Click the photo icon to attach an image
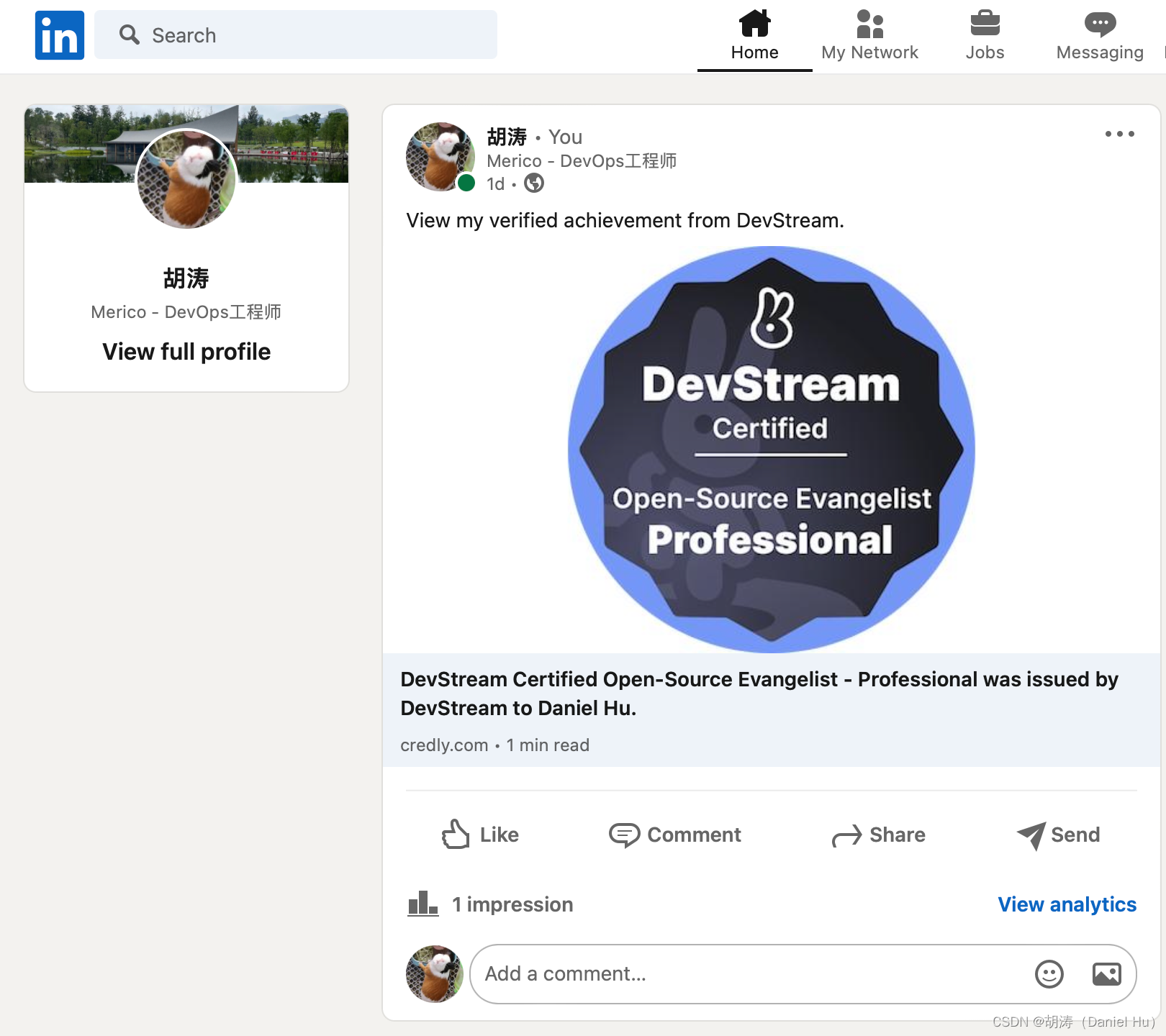1166x1036 pixels. click(1106, 973)
